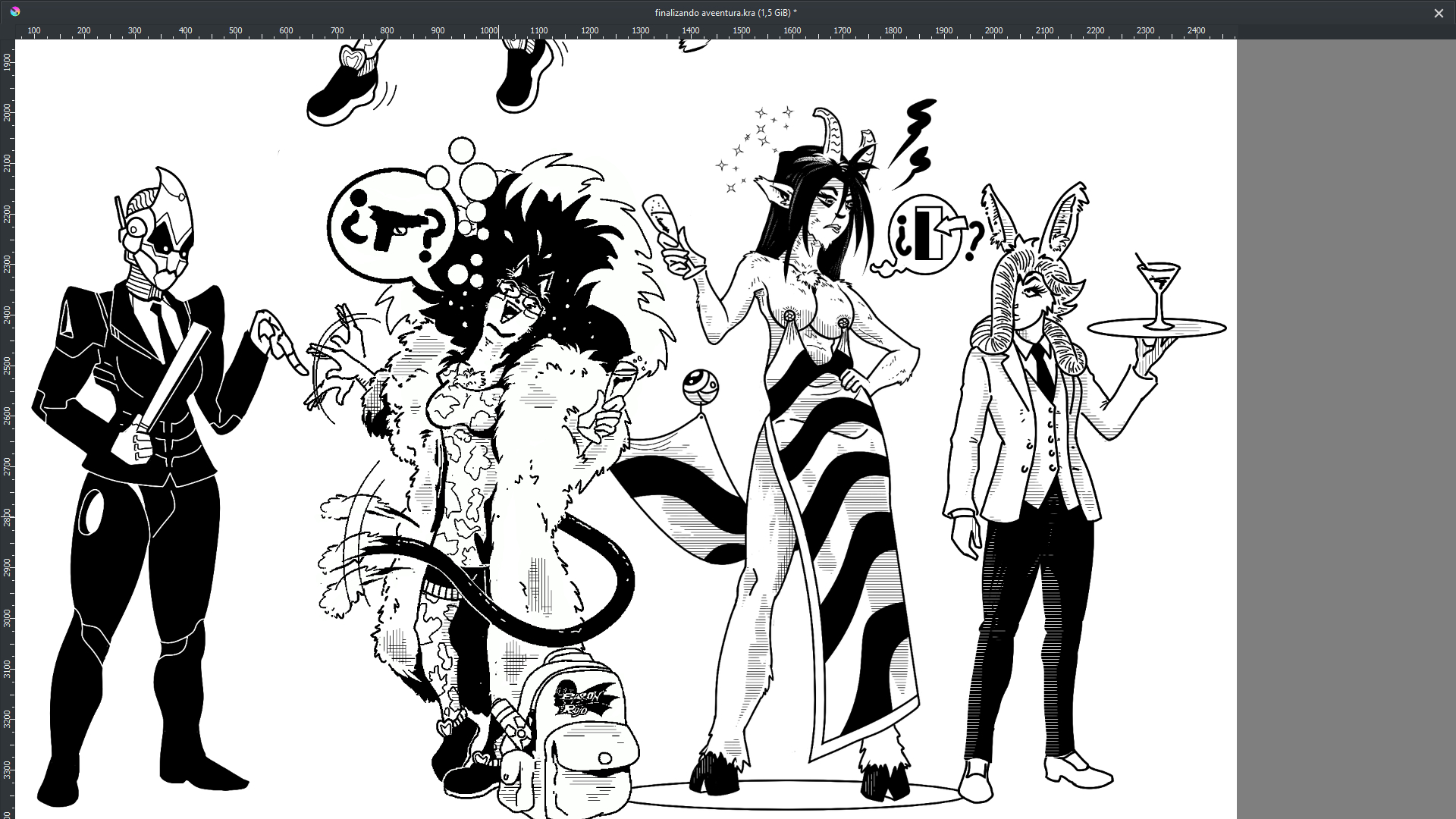Click the 3000 mark on vertical ruler

coord(8,618)
